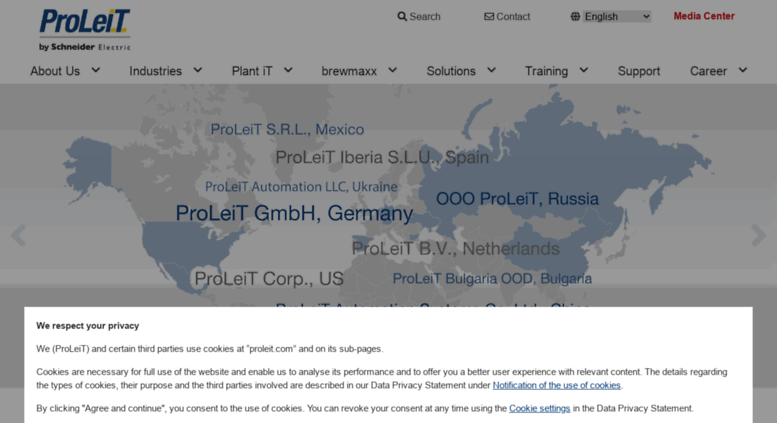This screenshot has height=423, width=777.
Task: Expand the Career chevron
Action: coord(743,70)
